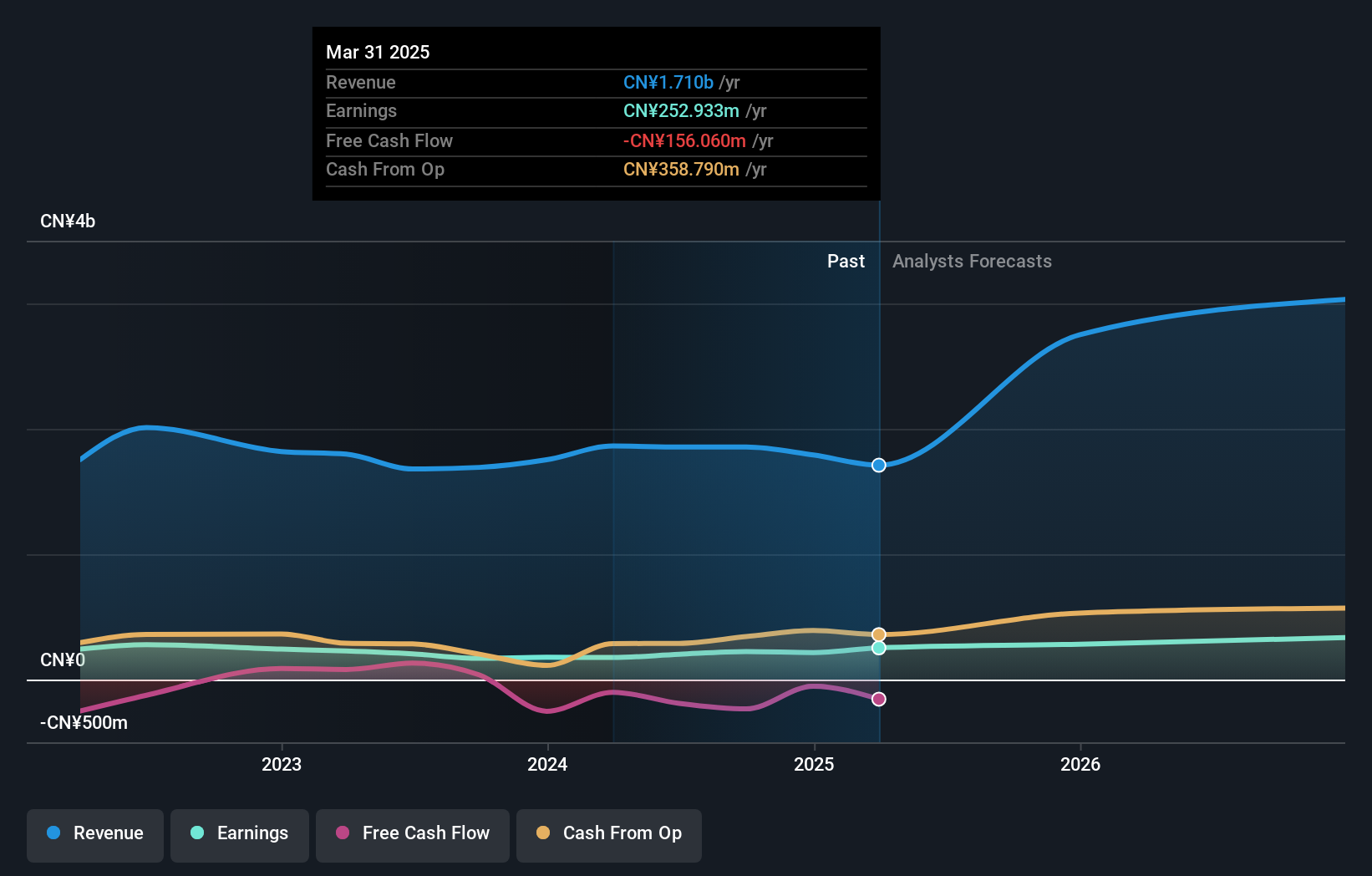
Task: Click the Past section label
Action: pos(846,261)
